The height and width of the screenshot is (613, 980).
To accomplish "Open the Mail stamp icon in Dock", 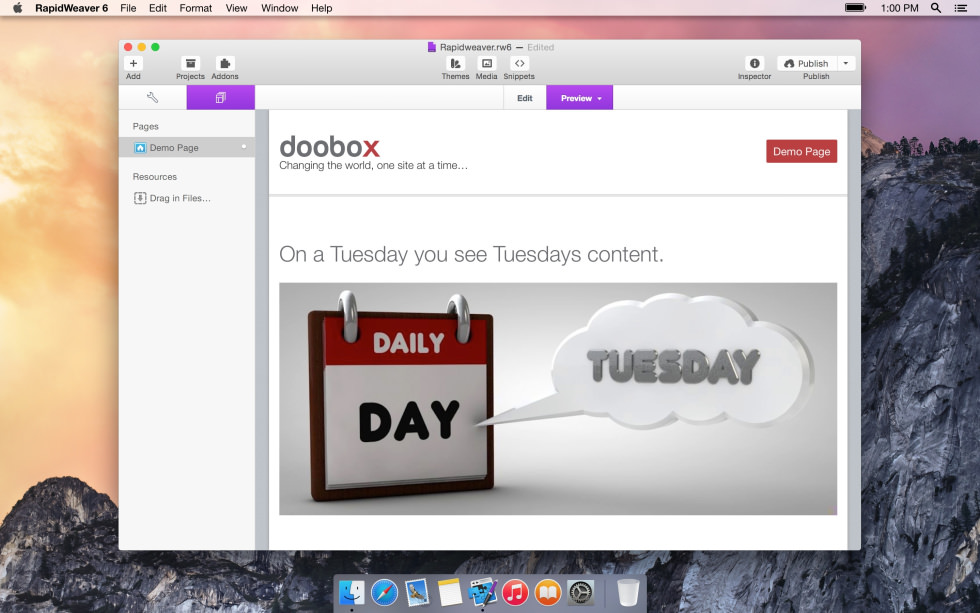I will (417, 592).
